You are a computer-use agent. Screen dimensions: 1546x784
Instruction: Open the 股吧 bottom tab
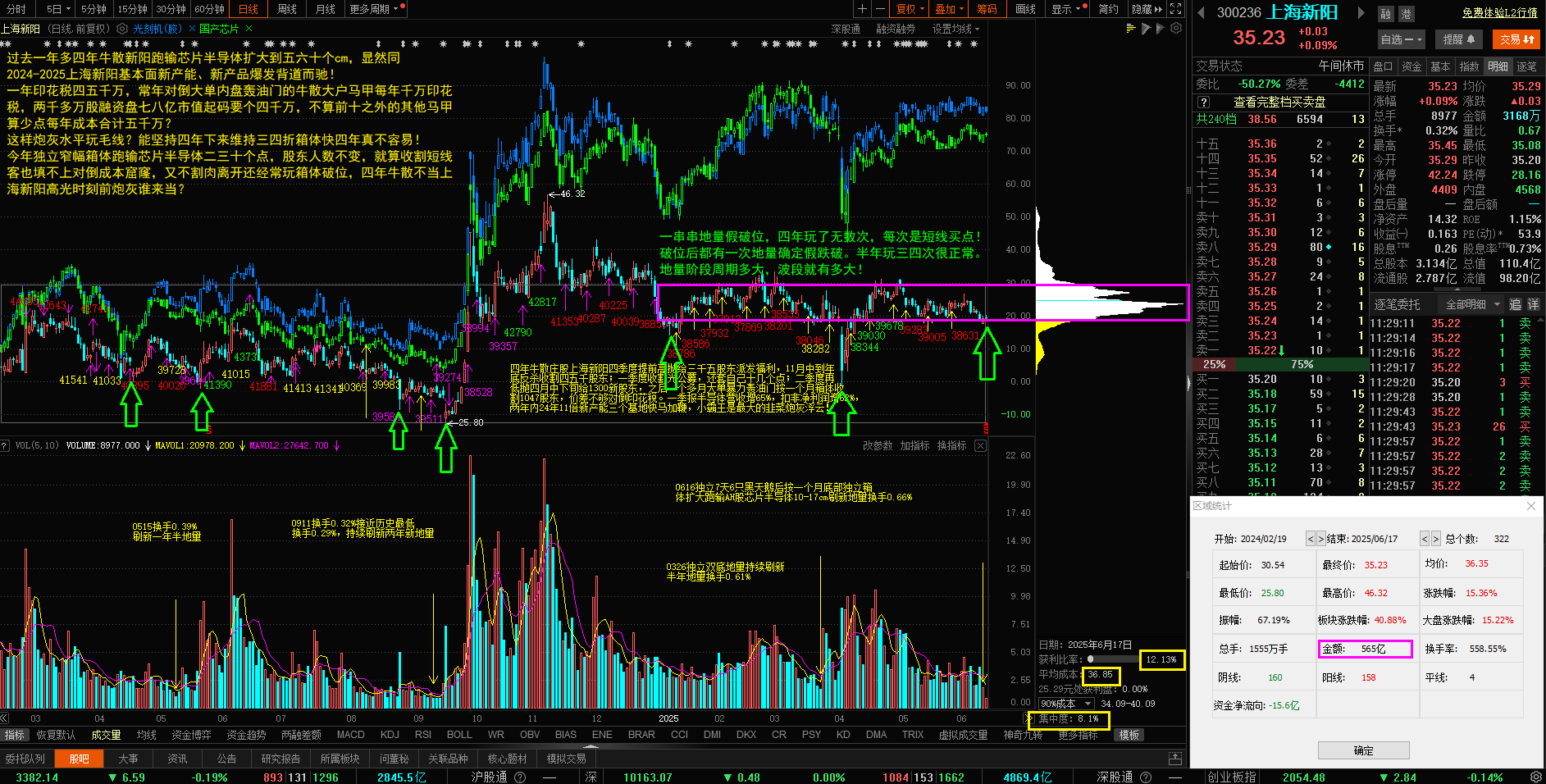[79, 759]
